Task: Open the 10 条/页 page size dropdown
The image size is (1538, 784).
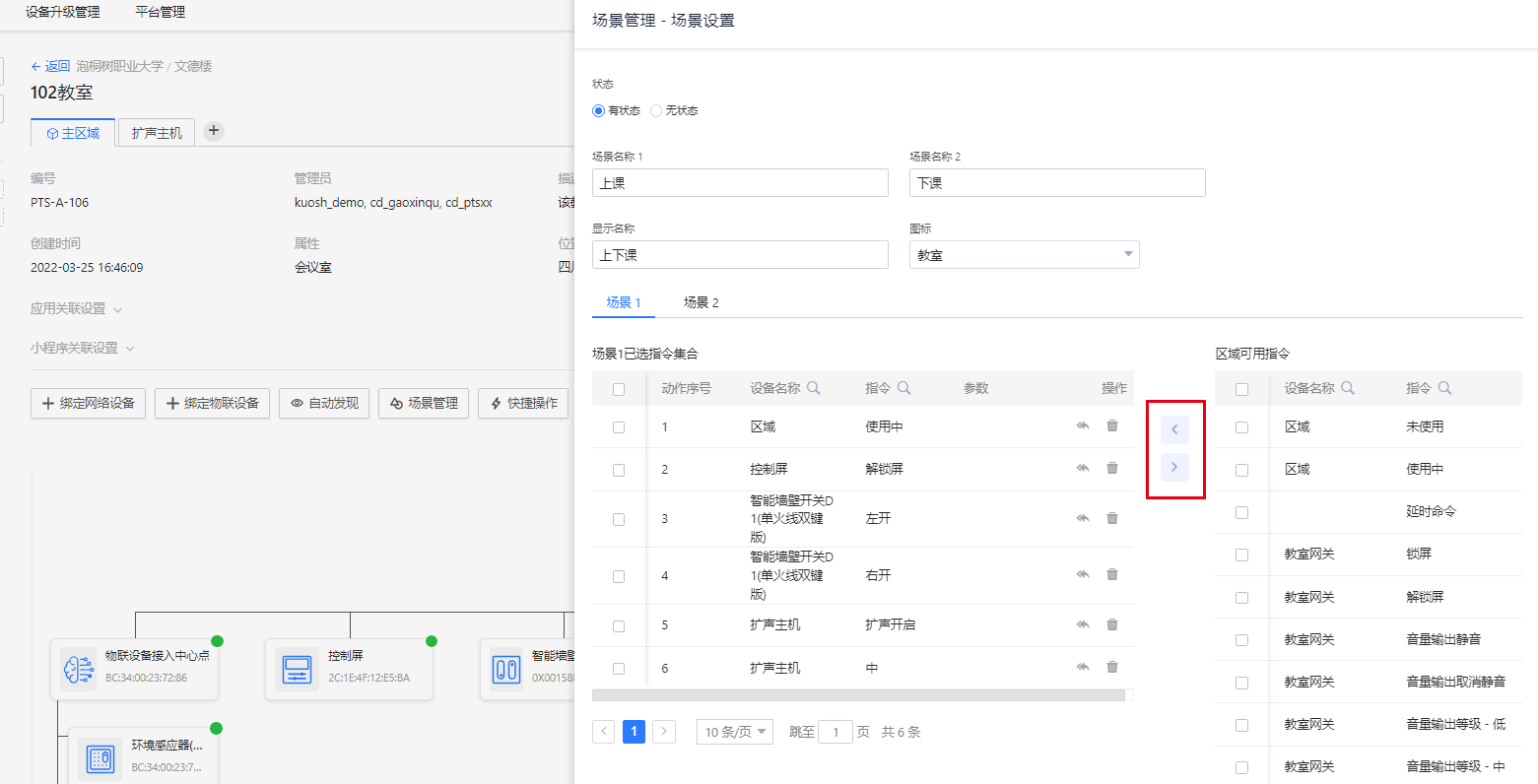Action: click(735, 732)
